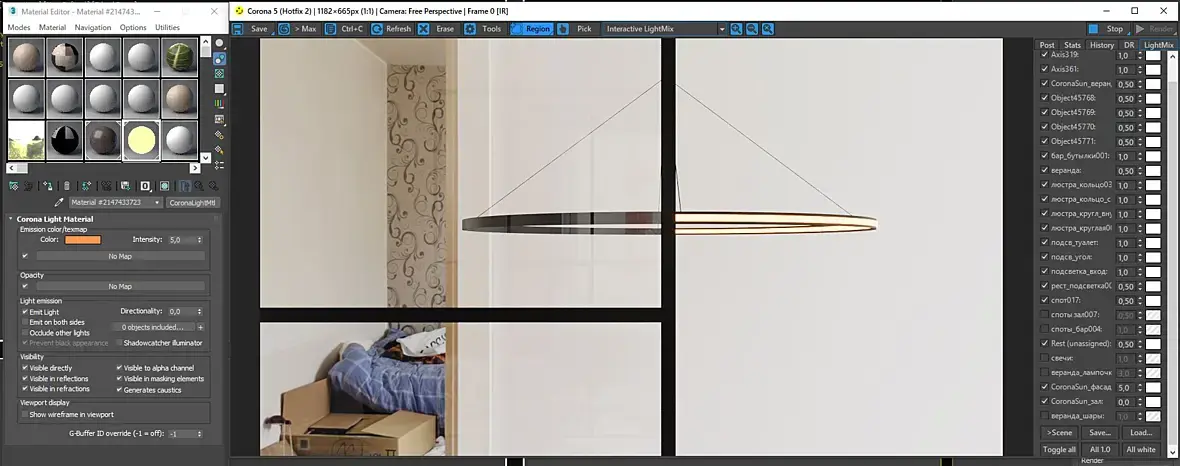Screen dimensions: 1180x466
Task: Open the Material/Map Navigator icon
Action: click(219, 165)
